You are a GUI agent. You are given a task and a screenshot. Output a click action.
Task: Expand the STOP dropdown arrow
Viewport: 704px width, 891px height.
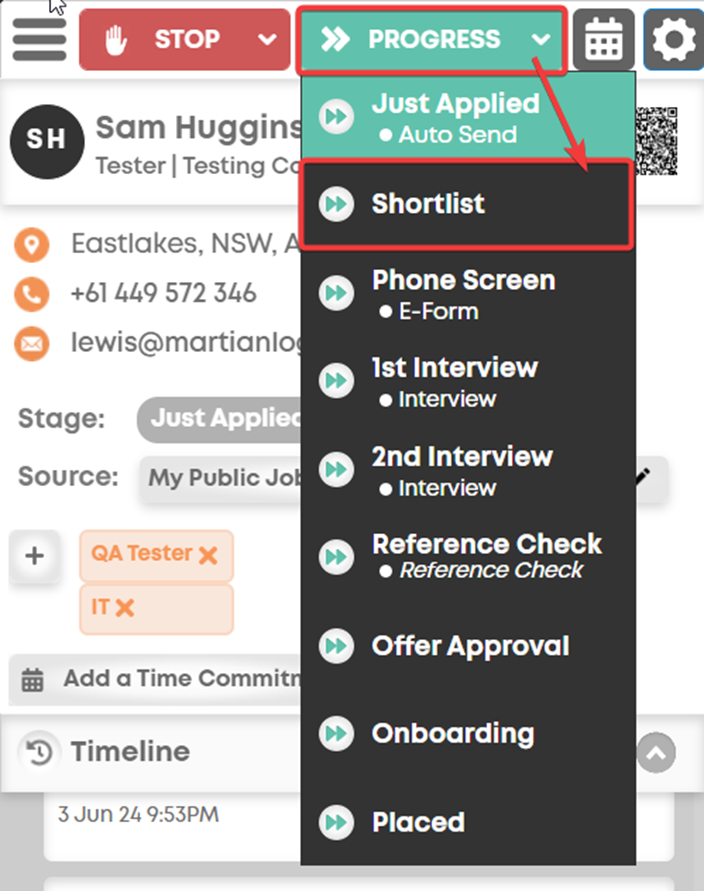(267, 39)
